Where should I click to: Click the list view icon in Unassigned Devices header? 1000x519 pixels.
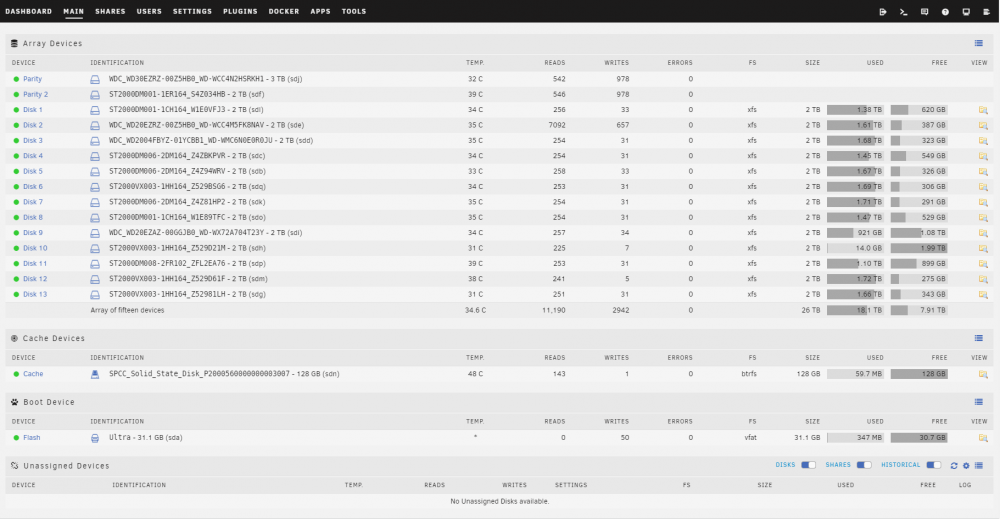(x=979, y=465)
